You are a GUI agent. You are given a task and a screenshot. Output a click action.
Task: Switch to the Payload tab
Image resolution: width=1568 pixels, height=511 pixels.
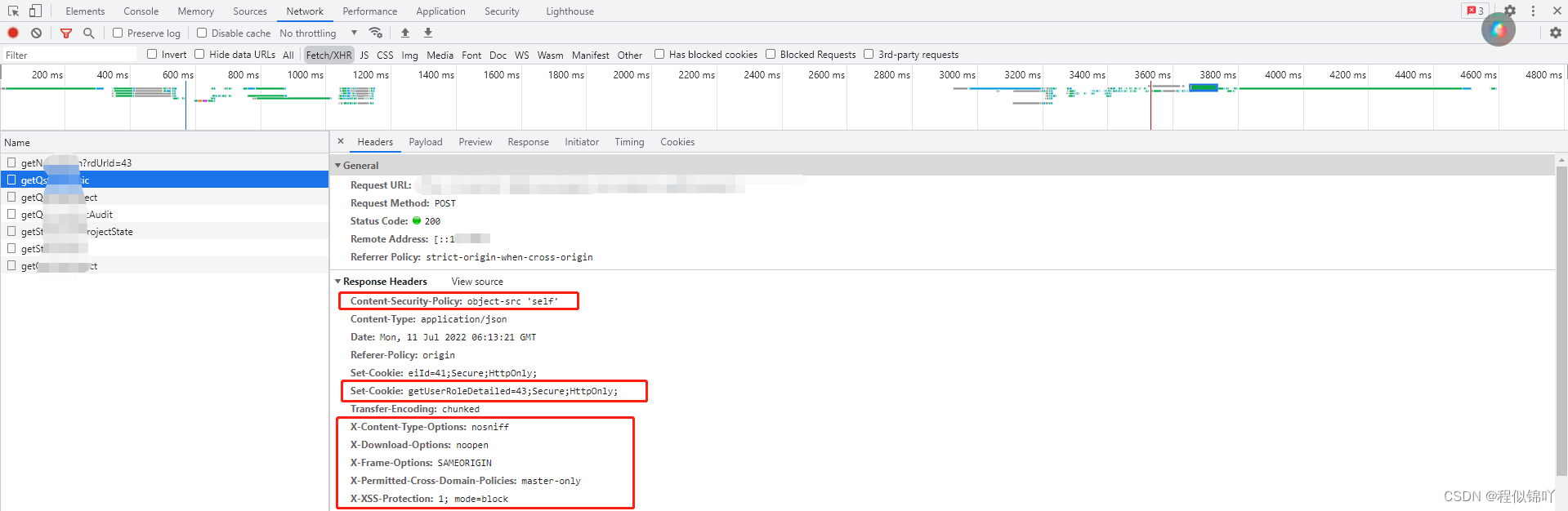426,141
